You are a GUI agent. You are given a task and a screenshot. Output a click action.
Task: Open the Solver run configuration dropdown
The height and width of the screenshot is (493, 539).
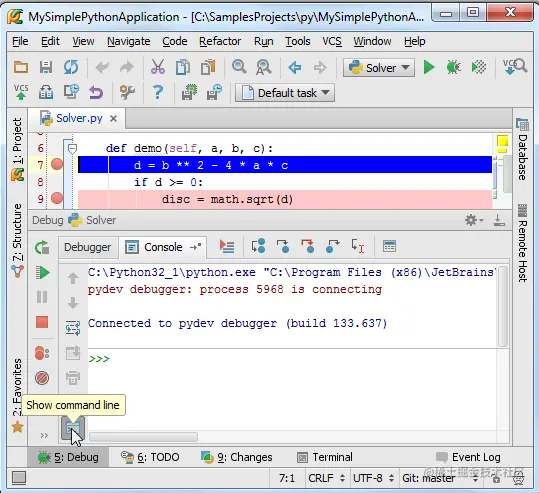tap(378, 68)
